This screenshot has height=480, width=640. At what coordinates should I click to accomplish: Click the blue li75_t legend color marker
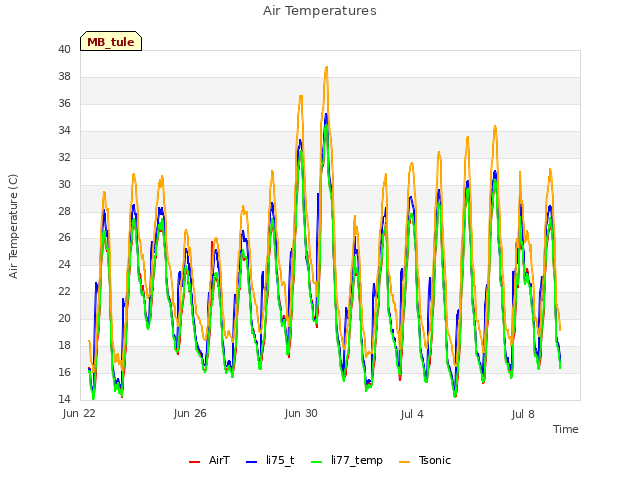pos(251,462)
